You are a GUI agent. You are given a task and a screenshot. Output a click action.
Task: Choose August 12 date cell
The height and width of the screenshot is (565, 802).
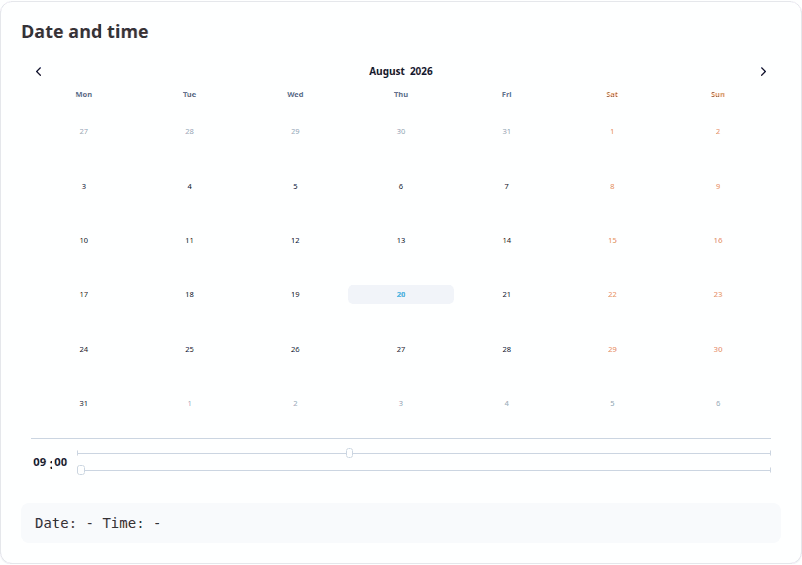[x=295, y=240]
